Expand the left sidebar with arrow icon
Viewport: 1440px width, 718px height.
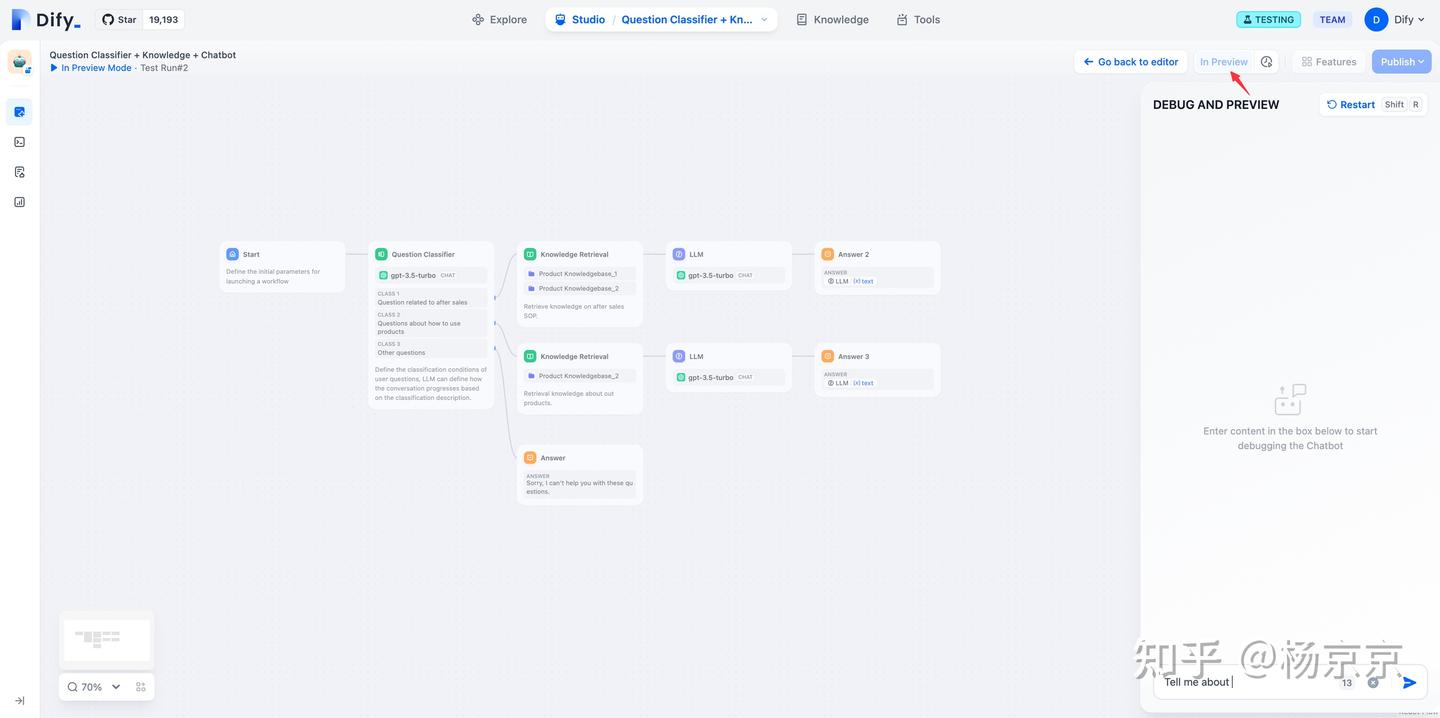[x=19, y=700]
